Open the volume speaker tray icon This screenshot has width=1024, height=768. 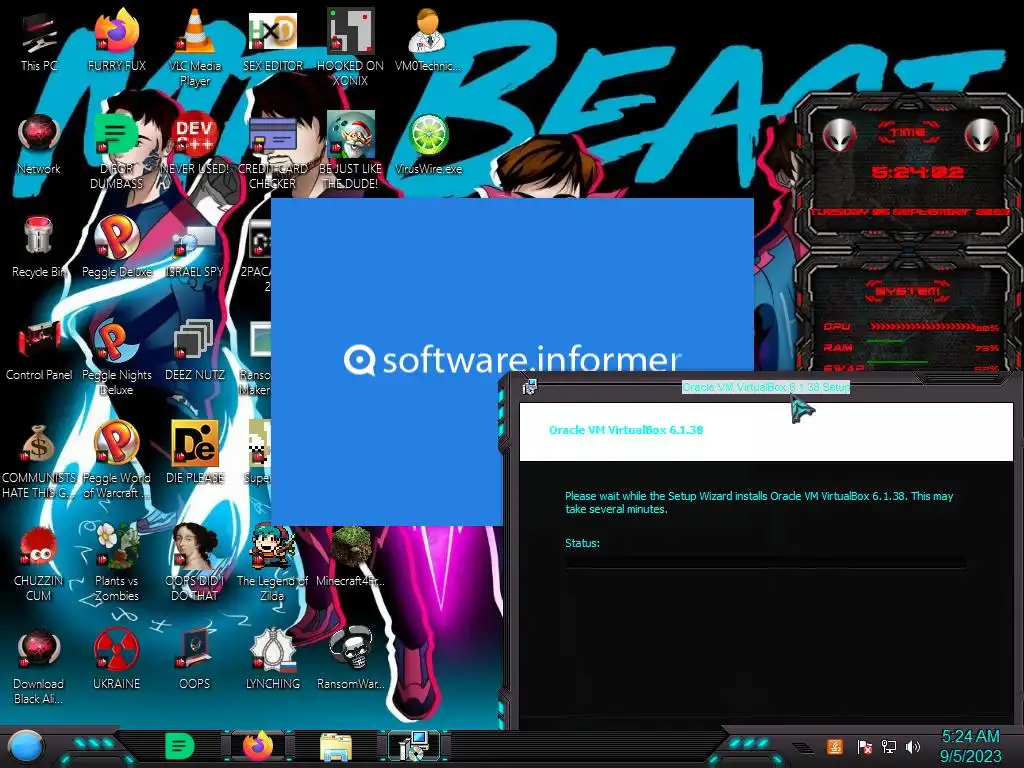[x=913, y=746]
